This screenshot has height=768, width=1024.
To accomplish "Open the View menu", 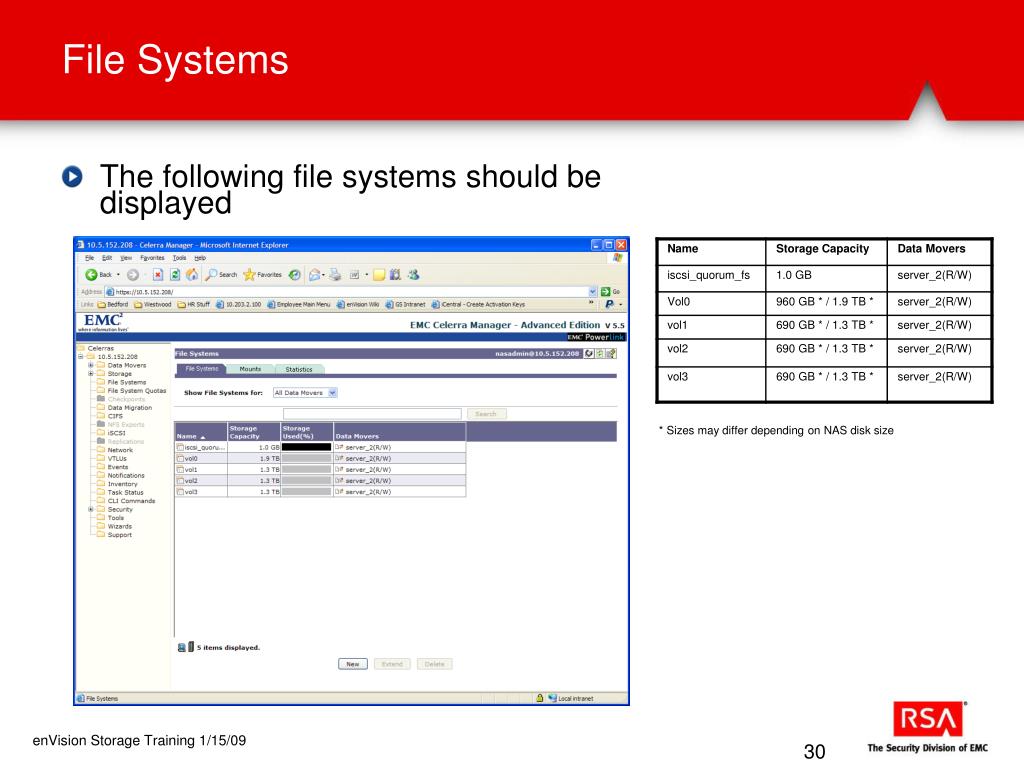I will click(x=126, y=258).
